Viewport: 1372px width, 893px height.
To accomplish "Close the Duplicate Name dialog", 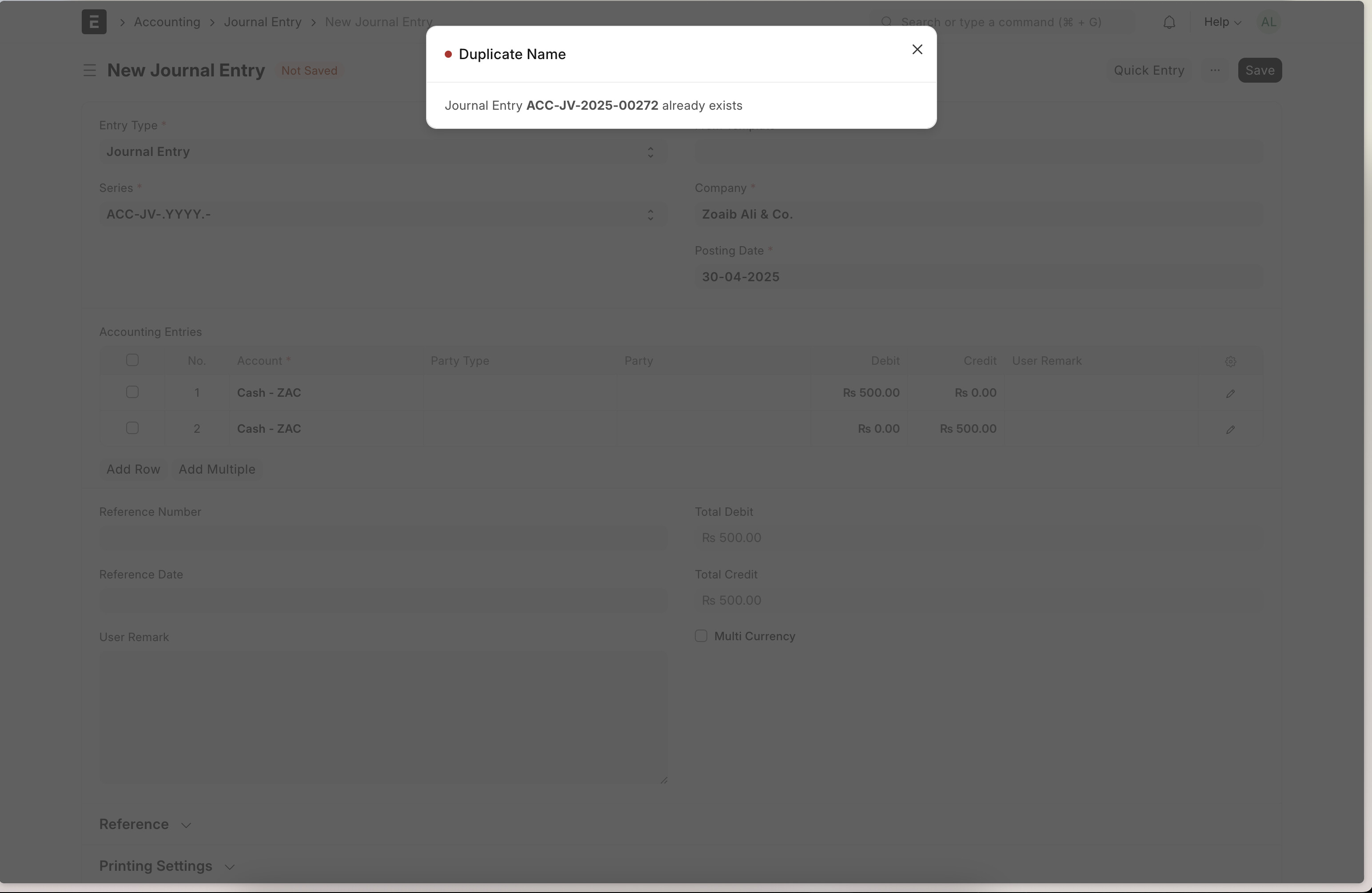I will [x=917, y=50].
